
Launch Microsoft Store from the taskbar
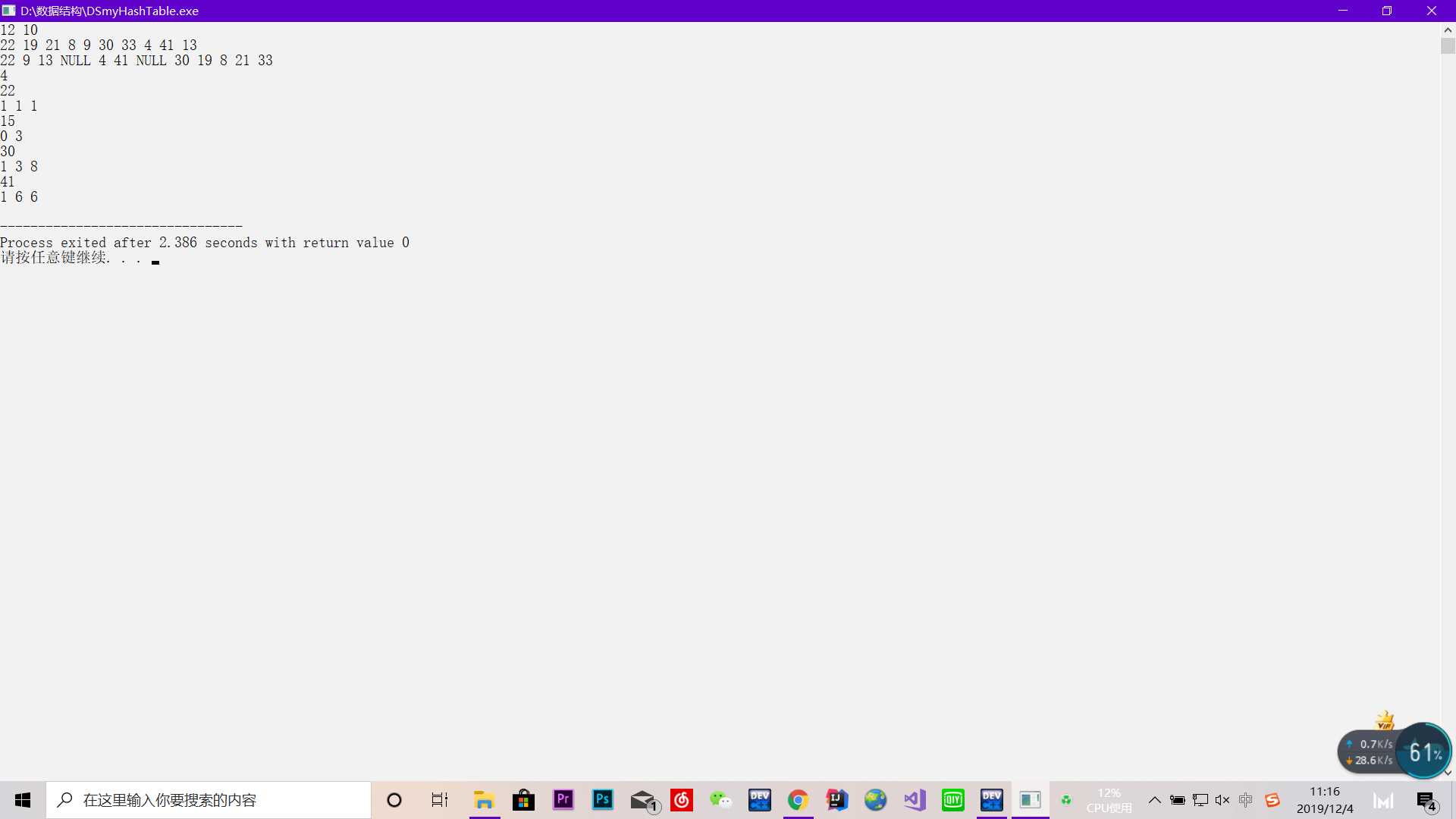(x=523, y=800)
